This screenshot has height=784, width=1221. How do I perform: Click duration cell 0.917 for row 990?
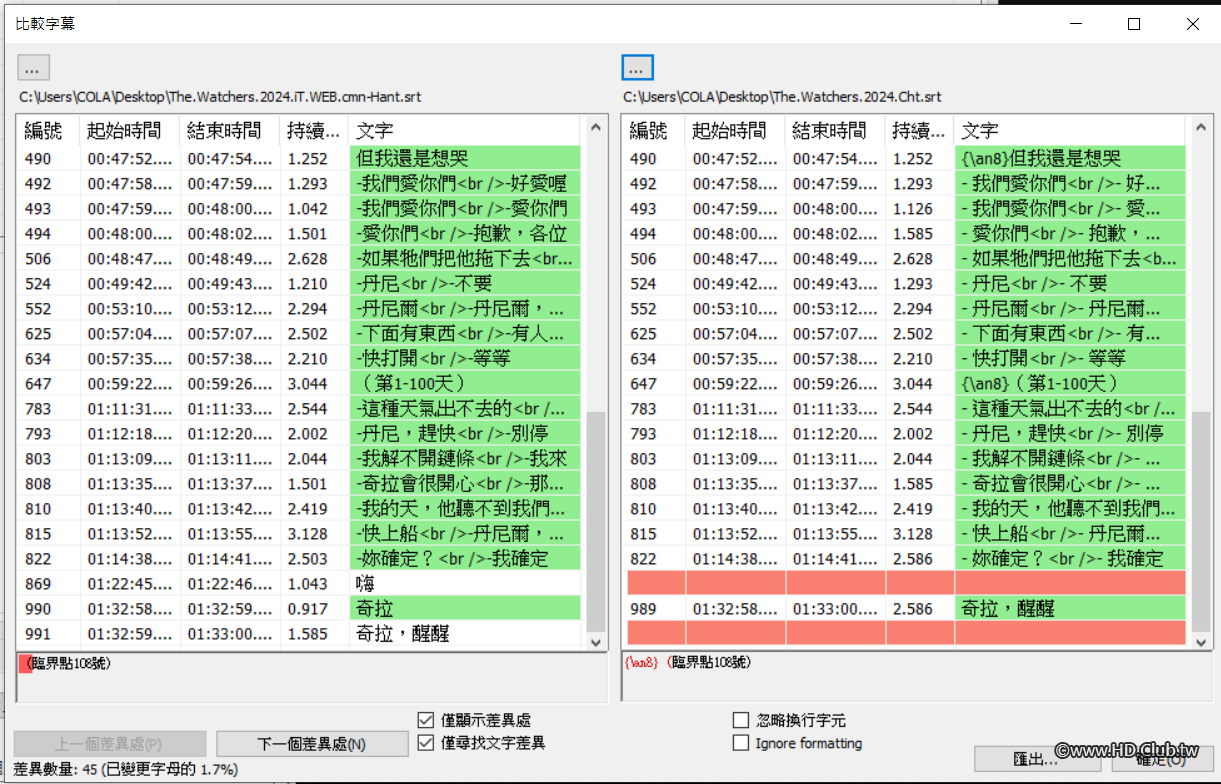click(x=307, y=608)
